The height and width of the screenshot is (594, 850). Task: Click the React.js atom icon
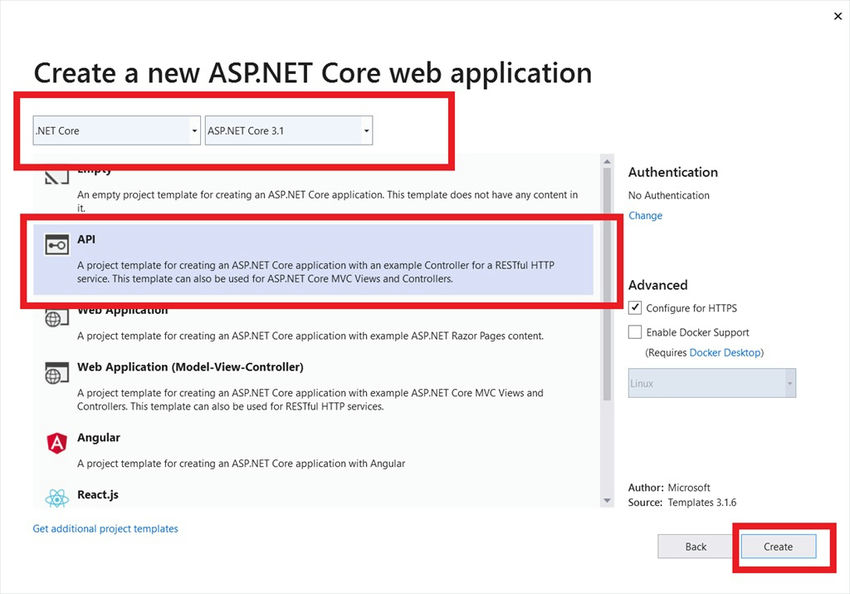click(56, 497)
